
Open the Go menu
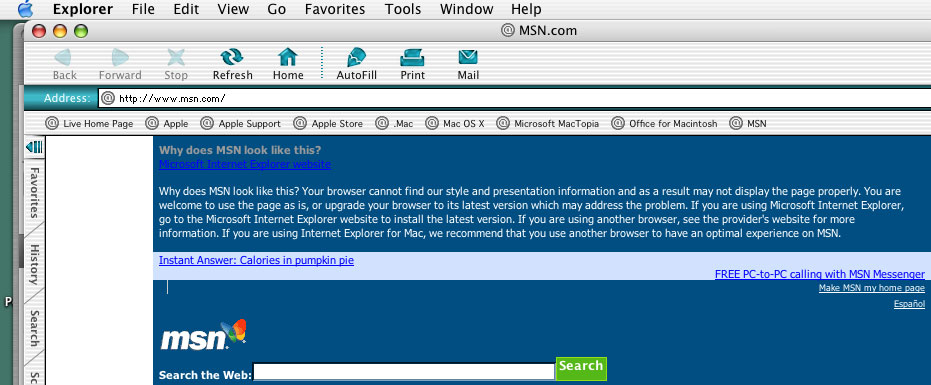click(277, 9)
